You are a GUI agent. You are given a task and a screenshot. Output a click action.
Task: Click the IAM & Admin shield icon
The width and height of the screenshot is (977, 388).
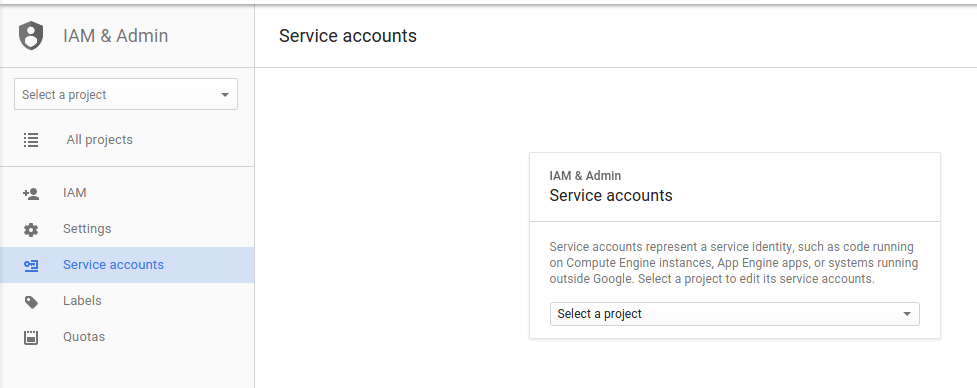pyautogui.click(x=31, y=35)
